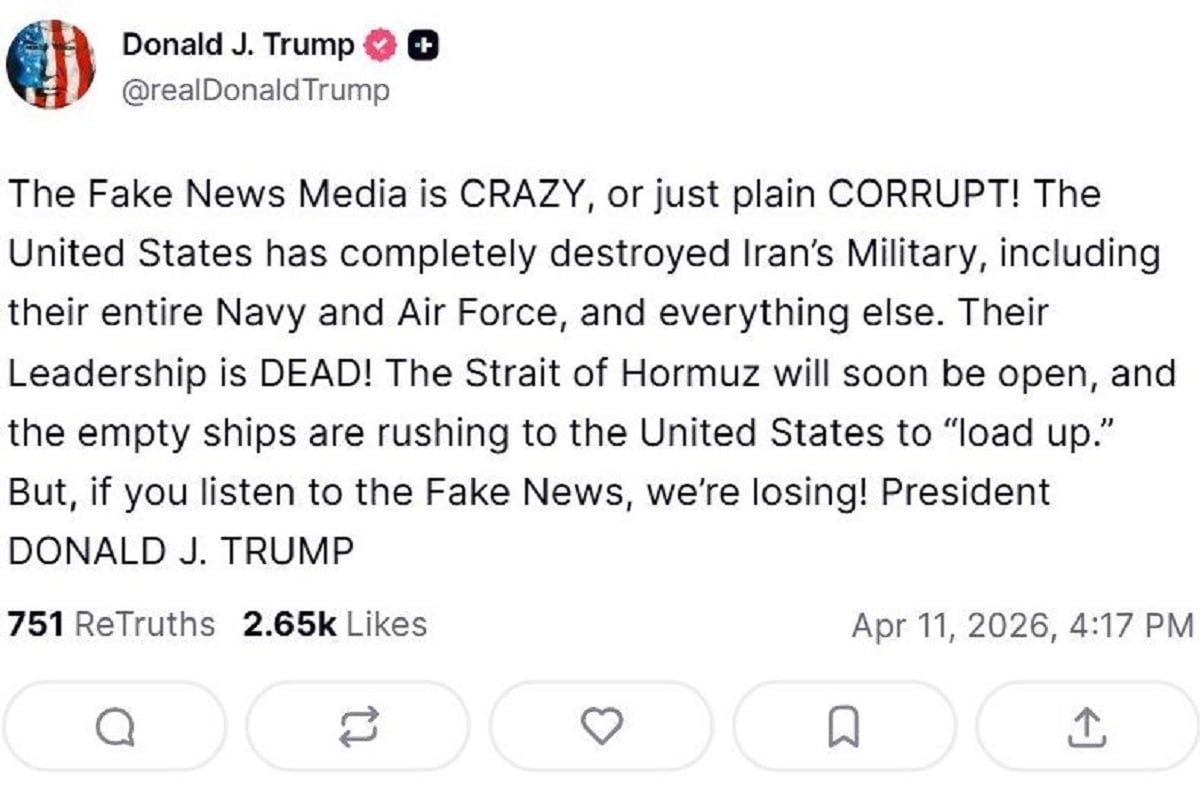This screenshot has height=800, width=1200.
Task: Open the Donald J. Trump display name
Action: [x=237, y=45]
